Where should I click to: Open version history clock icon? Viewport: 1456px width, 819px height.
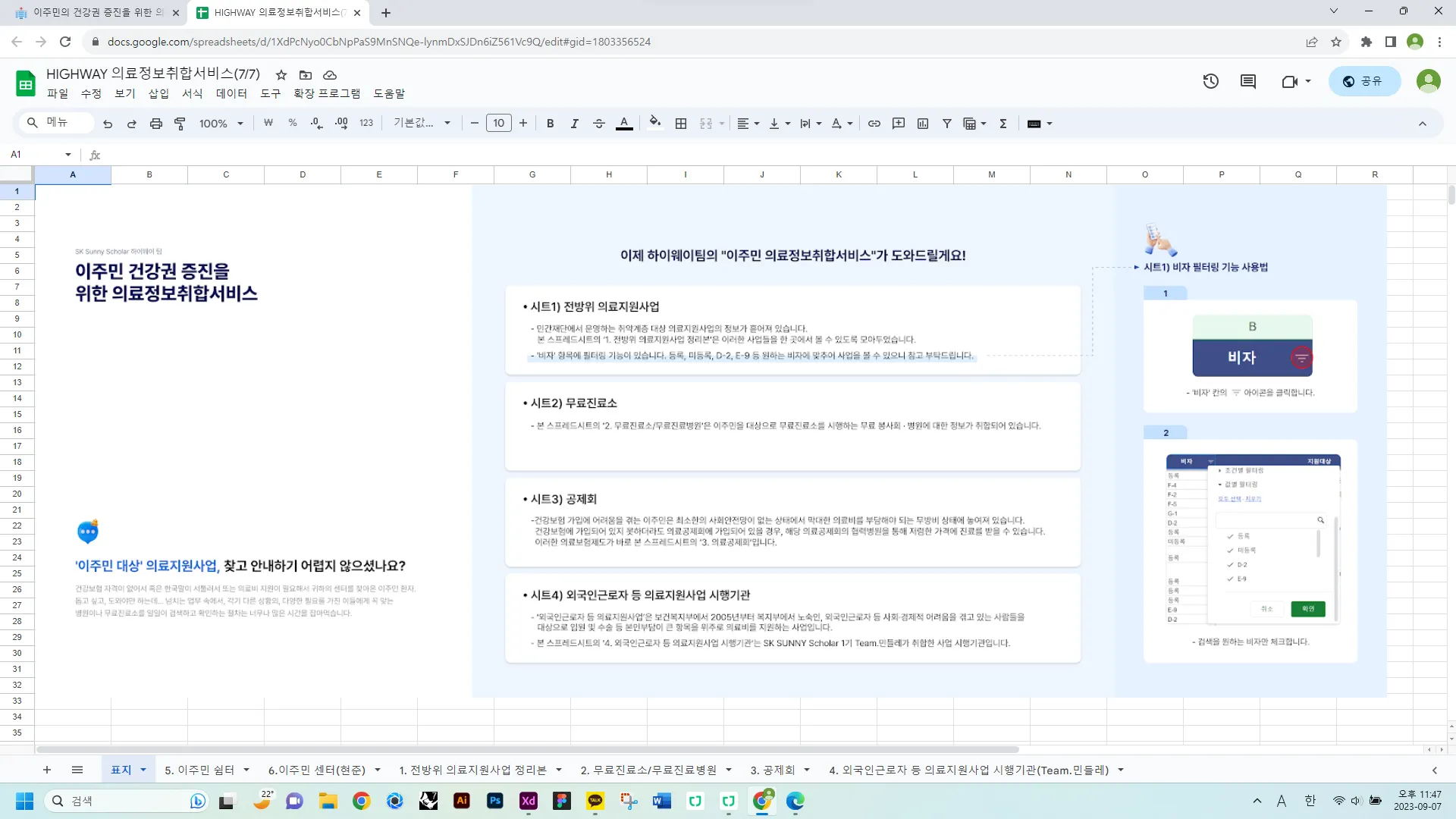(1210, 81)
